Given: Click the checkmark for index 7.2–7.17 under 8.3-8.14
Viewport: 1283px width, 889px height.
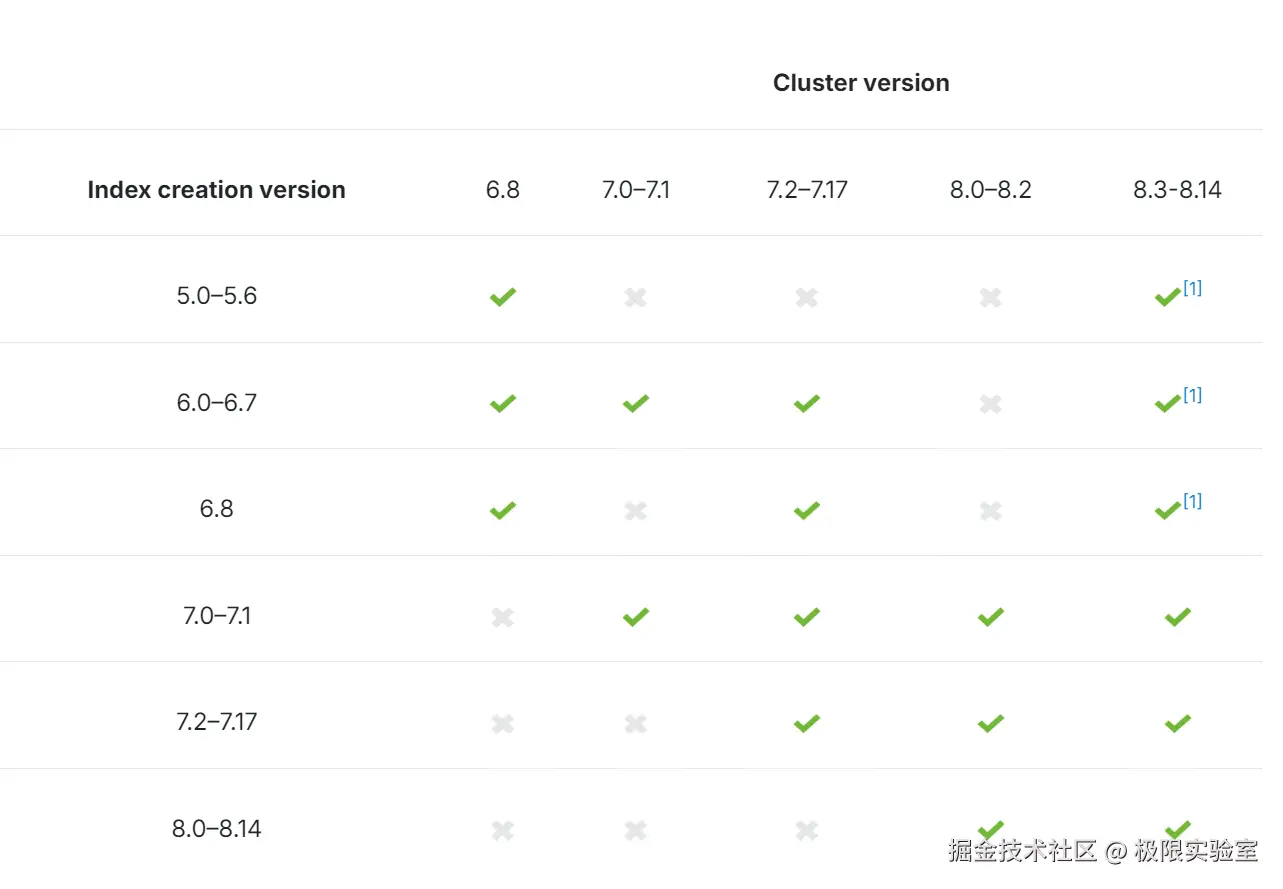Looking at the screenshot, I should click(1177, 723).
